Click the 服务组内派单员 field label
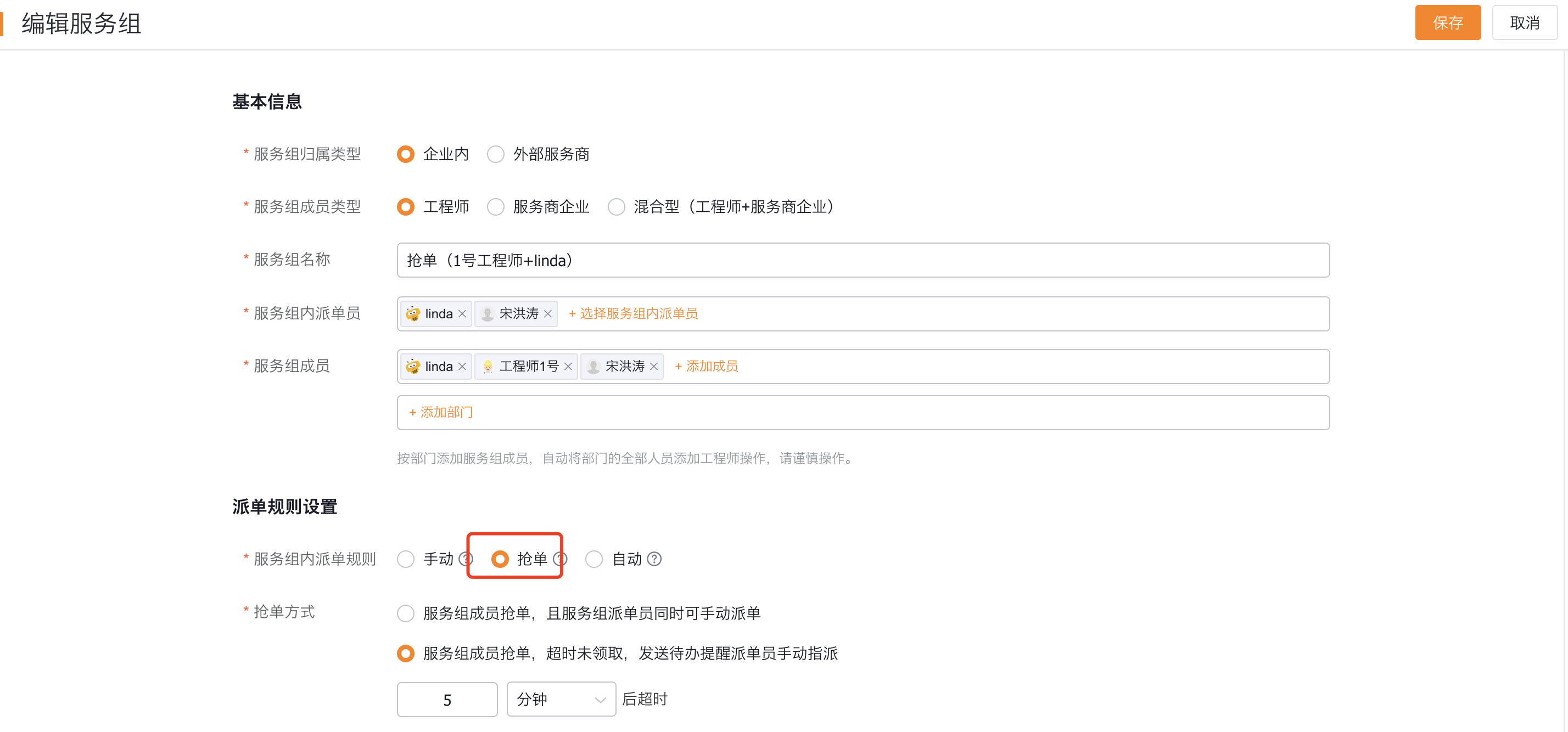Screen dimensions: 1568x732 pos(307,313)
